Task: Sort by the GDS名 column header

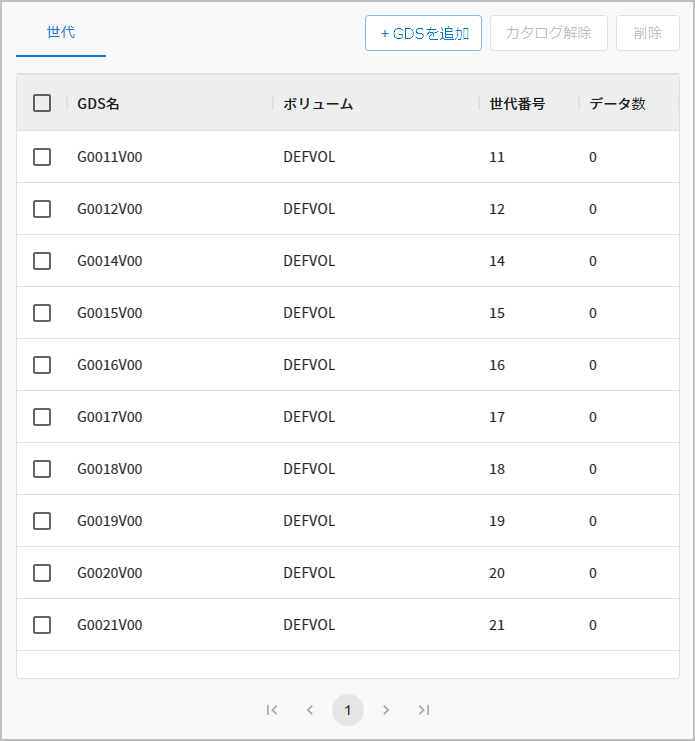Action: (x=99, y=104)
